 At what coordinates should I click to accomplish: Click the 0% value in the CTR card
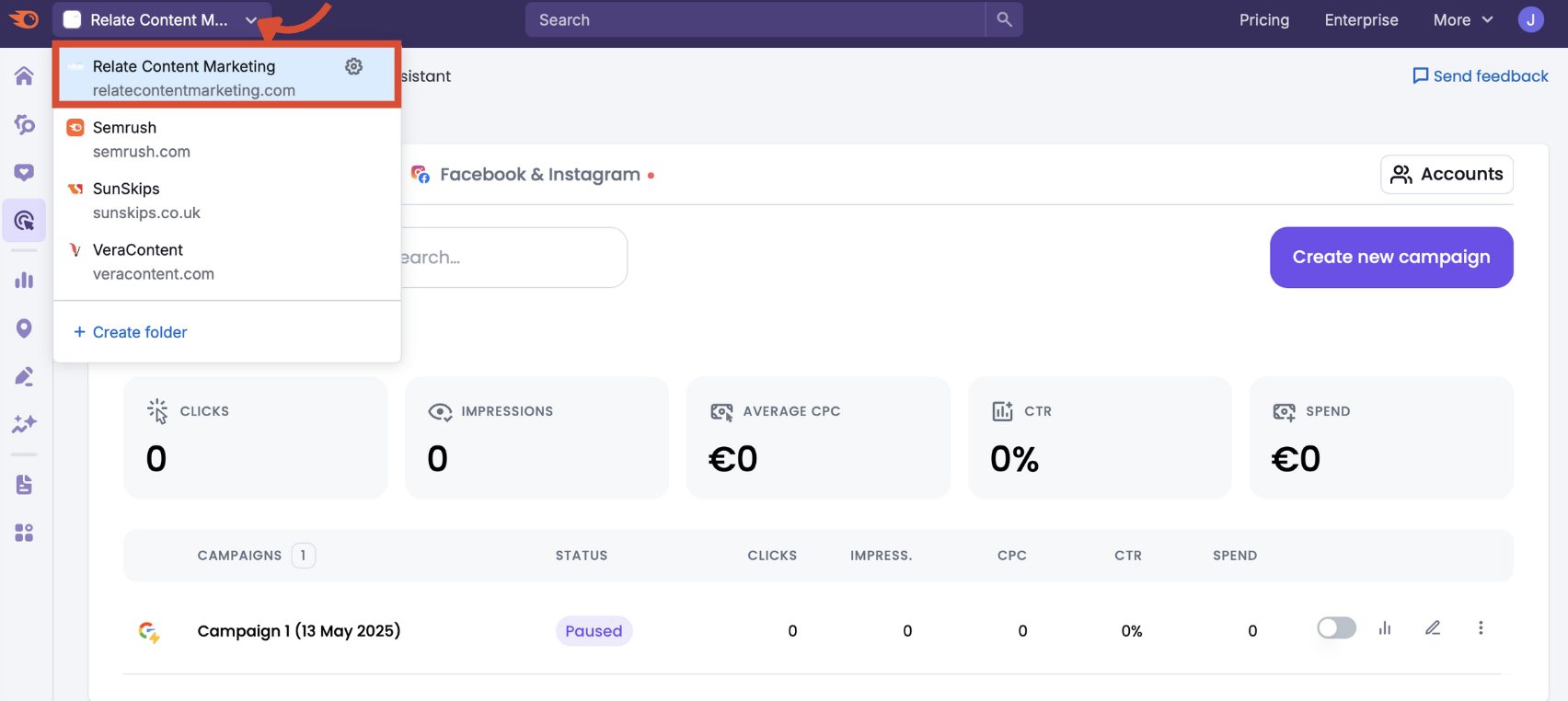(x=1014, y=459)
